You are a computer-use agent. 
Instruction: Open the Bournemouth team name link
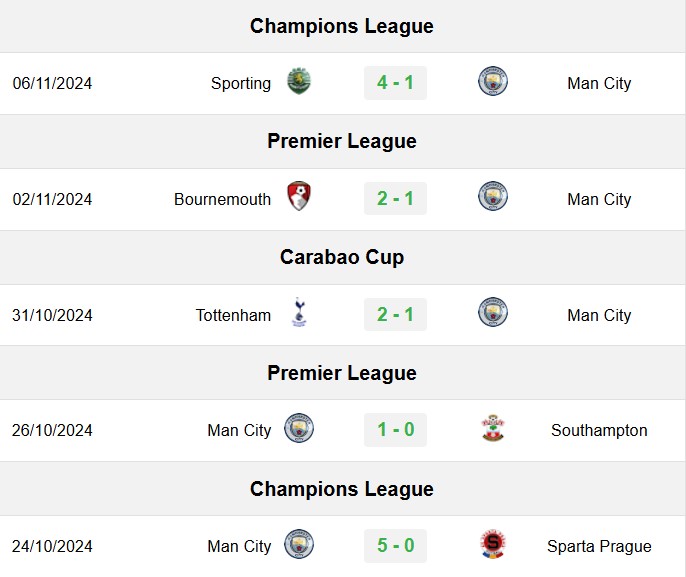pyautogui.click(x=223, y=199)
